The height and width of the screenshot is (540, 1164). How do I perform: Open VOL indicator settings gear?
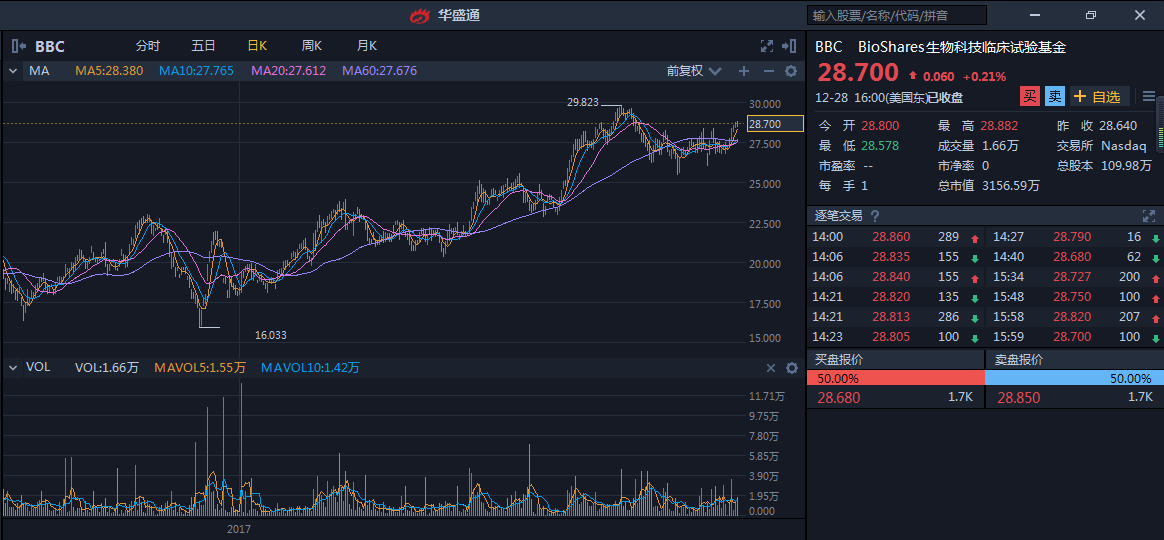click(x=791, y=368)
